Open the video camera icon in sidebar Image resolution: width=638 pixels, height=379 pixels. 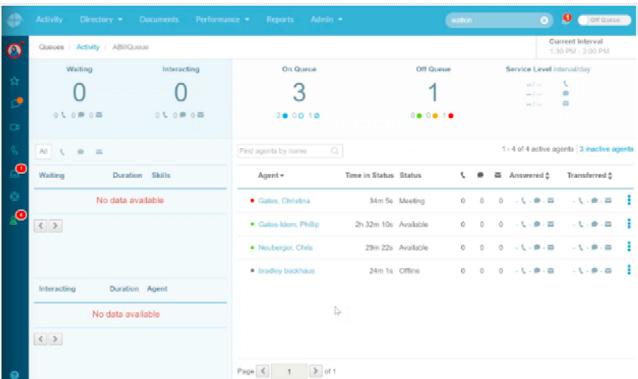[15, 127]
